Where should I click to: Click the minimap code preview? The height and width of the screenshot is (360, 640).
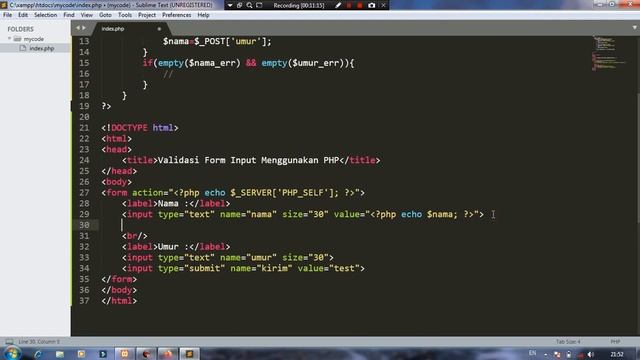609,53
